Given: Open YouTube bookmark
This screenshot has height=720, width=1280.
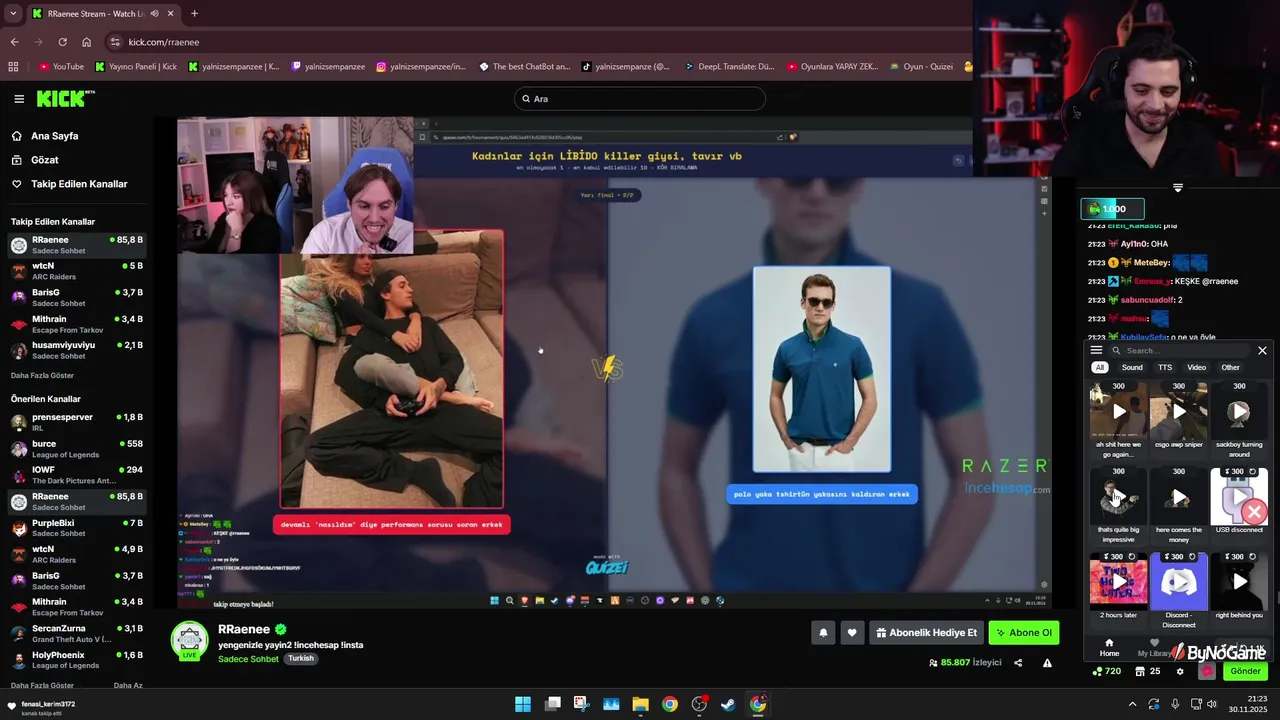Looking at the screenshot, I should coord(60,67).
